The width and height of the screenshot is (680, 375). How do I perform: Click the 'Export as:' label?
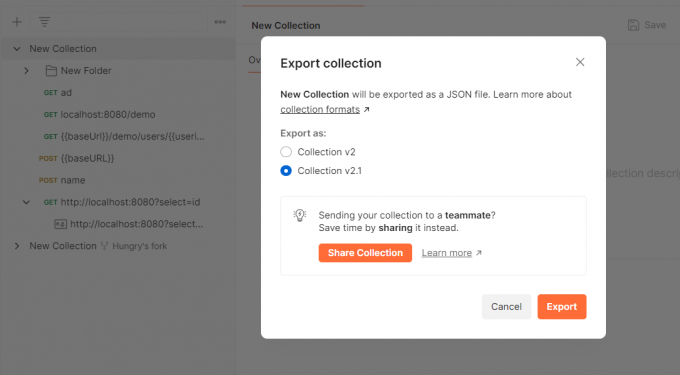point(303,133)
